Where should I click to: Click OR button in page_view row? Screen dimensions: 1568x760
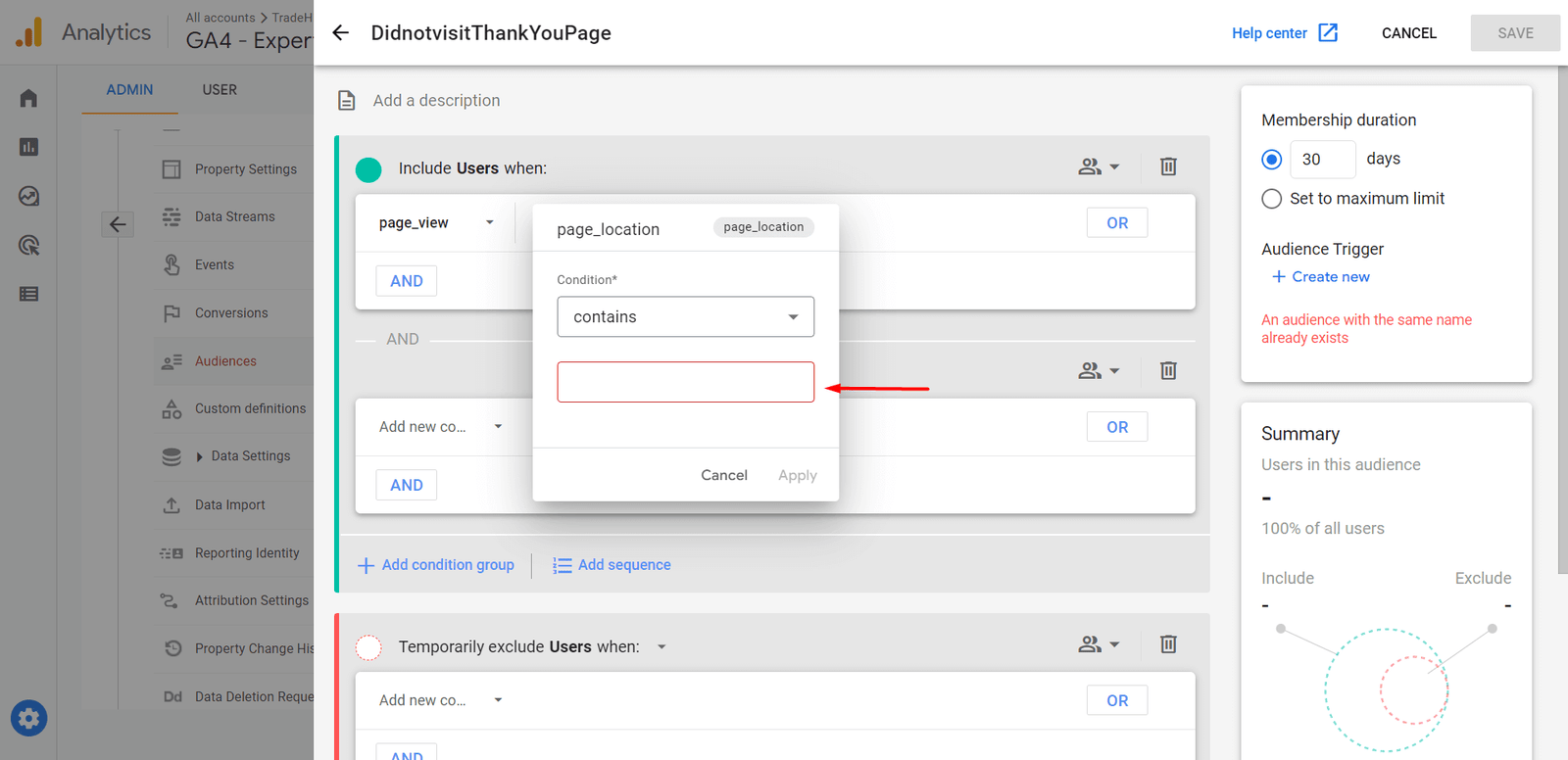click(x=1117, y=223)
